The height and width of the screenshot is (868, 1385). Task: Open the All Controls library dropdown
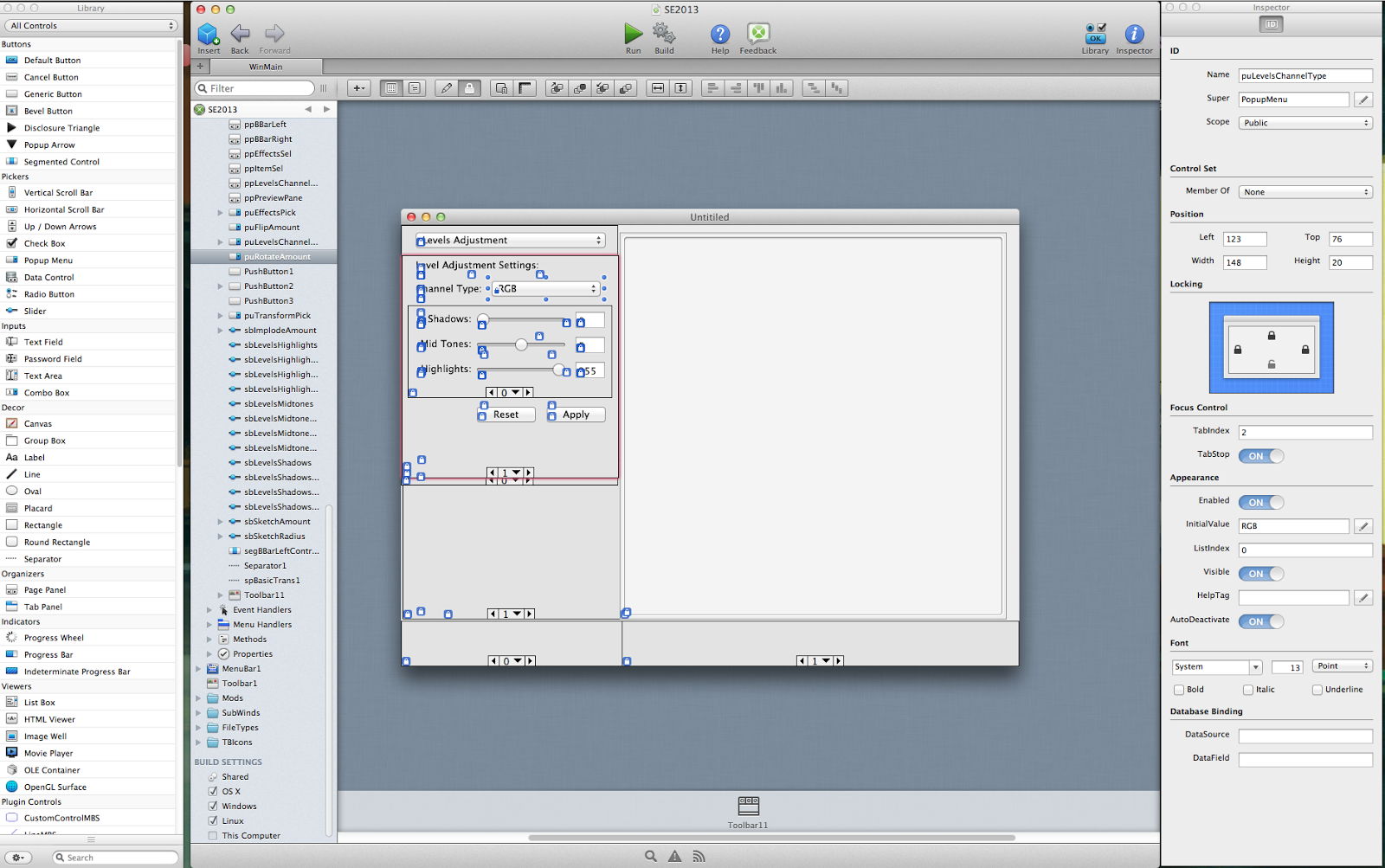pos(92,26)
